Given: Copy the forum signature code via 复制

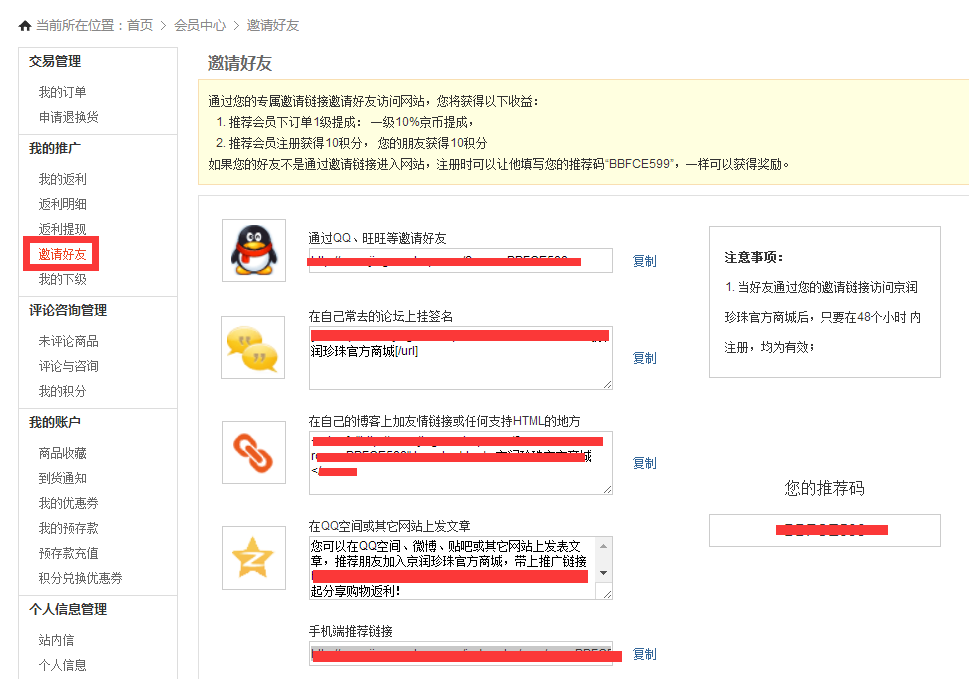Looking at the screenshot, I should [645, 358].
